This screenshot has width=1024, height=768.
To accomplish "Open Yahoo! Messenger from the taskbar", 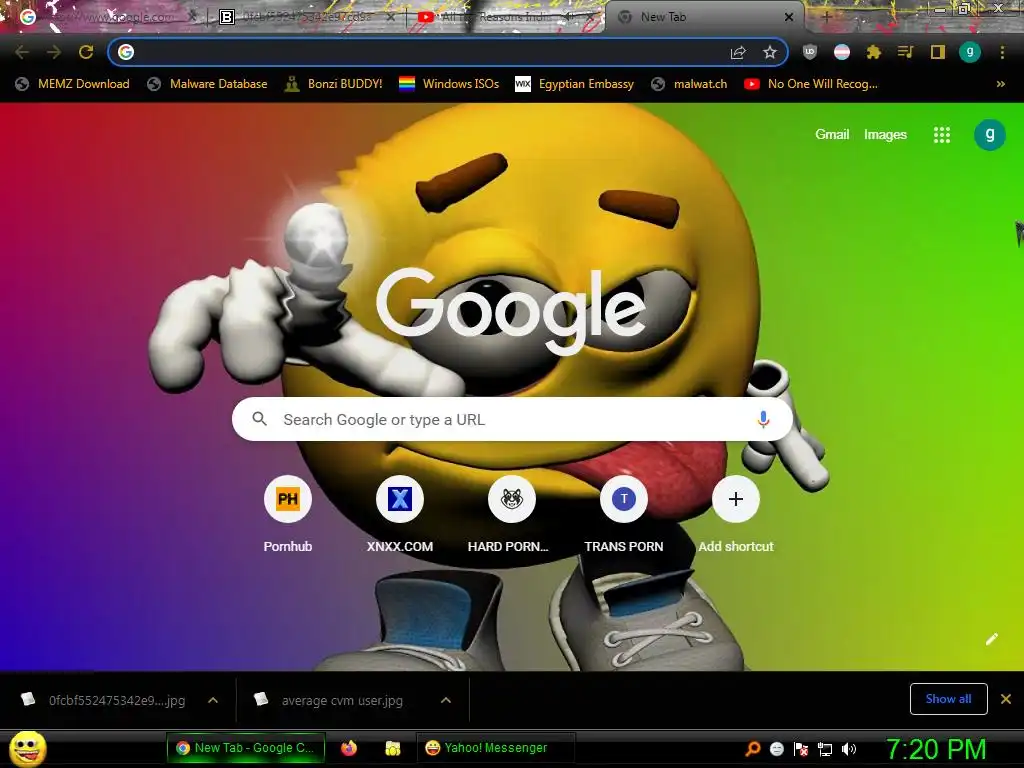I will [495, 748].
